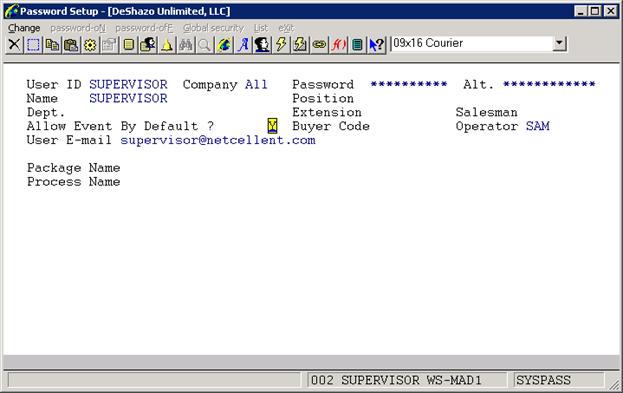The width and height of the screenshot is (623, 393).
Task: Click the SYSPASS status bar entry
Action: (x=559, y=380)
